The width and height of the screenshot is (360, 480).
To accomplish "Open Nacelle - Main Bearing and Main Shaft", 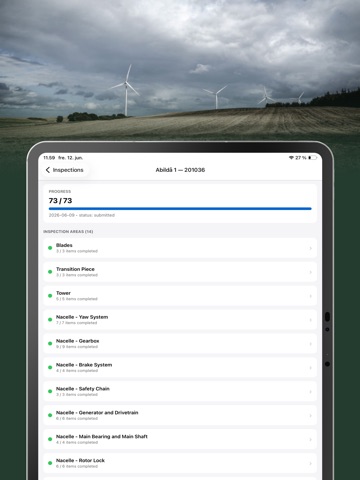I will point(180,440).
